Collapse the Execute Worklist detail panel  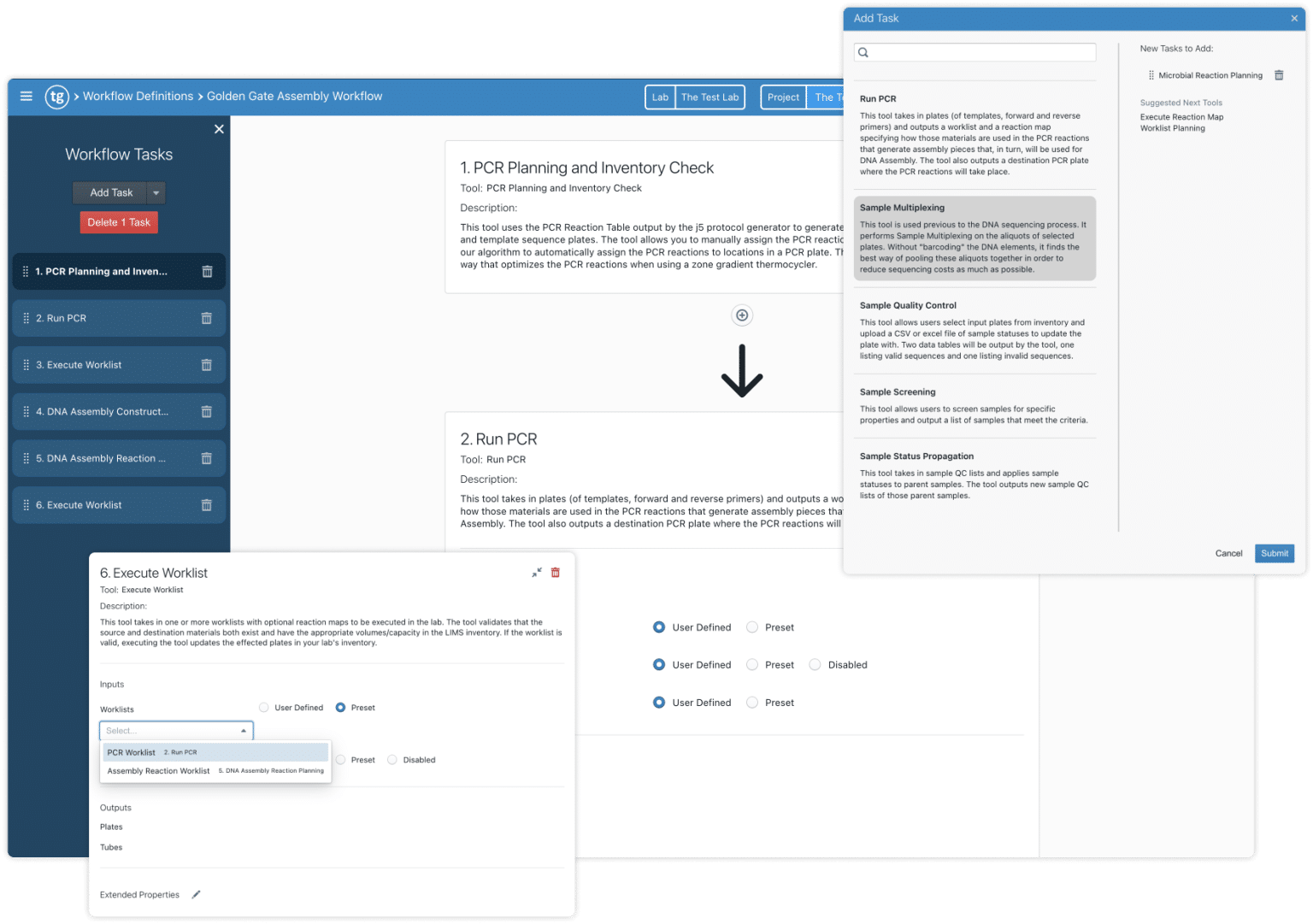tap(537, 573)
